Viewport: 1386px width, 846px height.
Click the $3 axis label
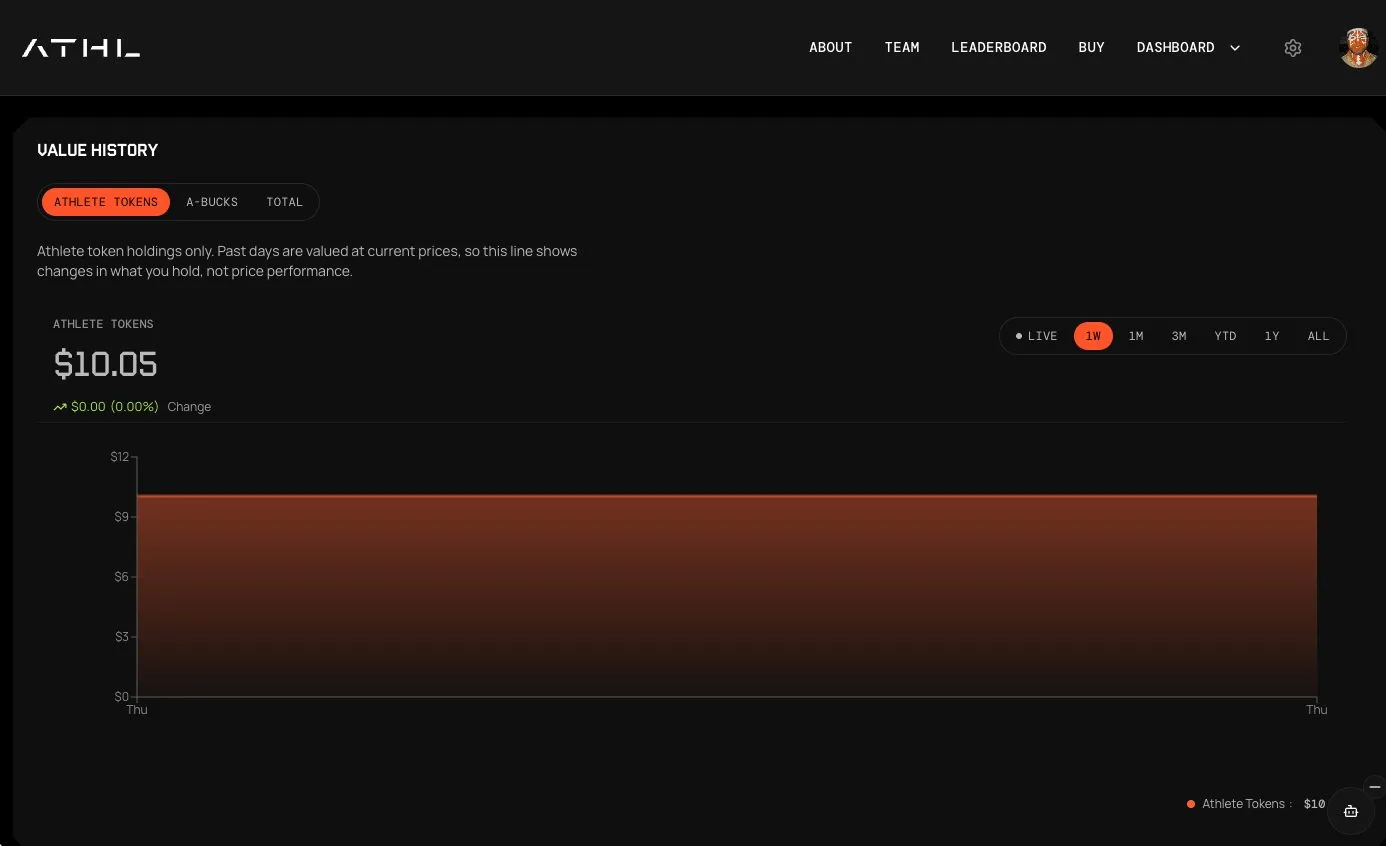pyautogui.click(x=122, y=636)
